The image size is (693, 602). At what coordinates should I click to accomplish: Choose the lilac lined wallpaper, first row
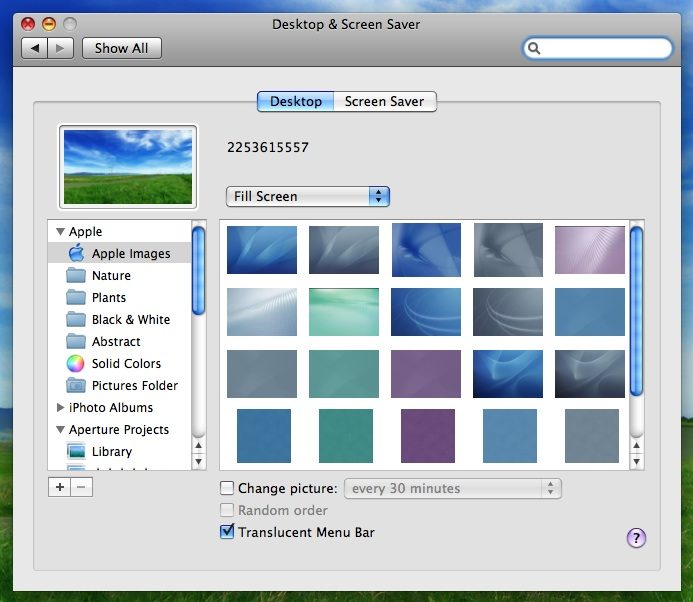coord(590,250)
